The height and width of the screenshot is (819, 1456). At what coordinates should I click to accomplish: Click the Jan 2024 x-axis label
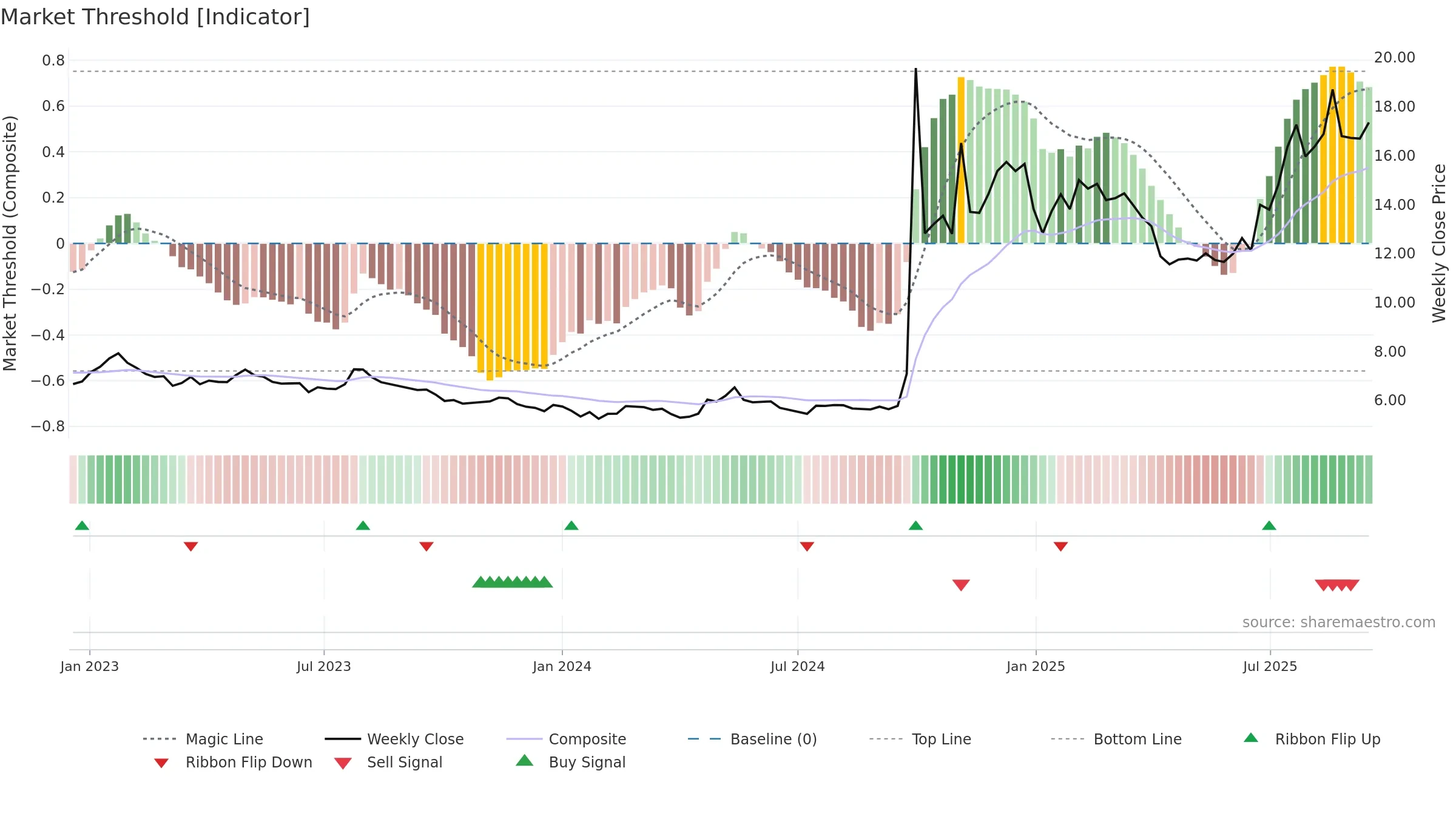(x=562, y=666)
